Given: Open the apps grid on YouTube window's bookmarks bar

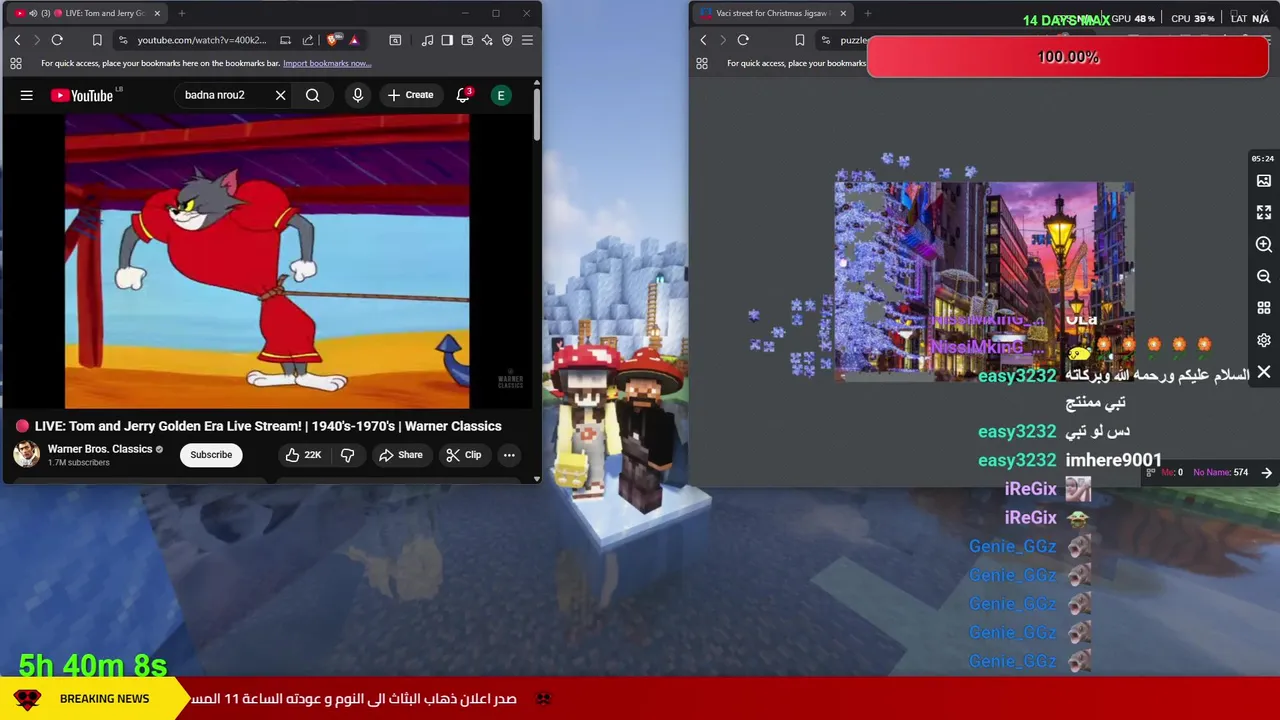Looking at the screenshot, I should [x=16, y=63].
